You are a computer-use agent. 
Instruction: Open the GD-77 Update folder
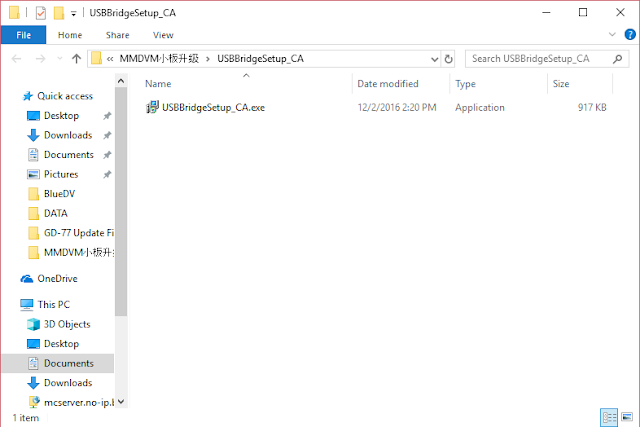[x=79, y=233]
